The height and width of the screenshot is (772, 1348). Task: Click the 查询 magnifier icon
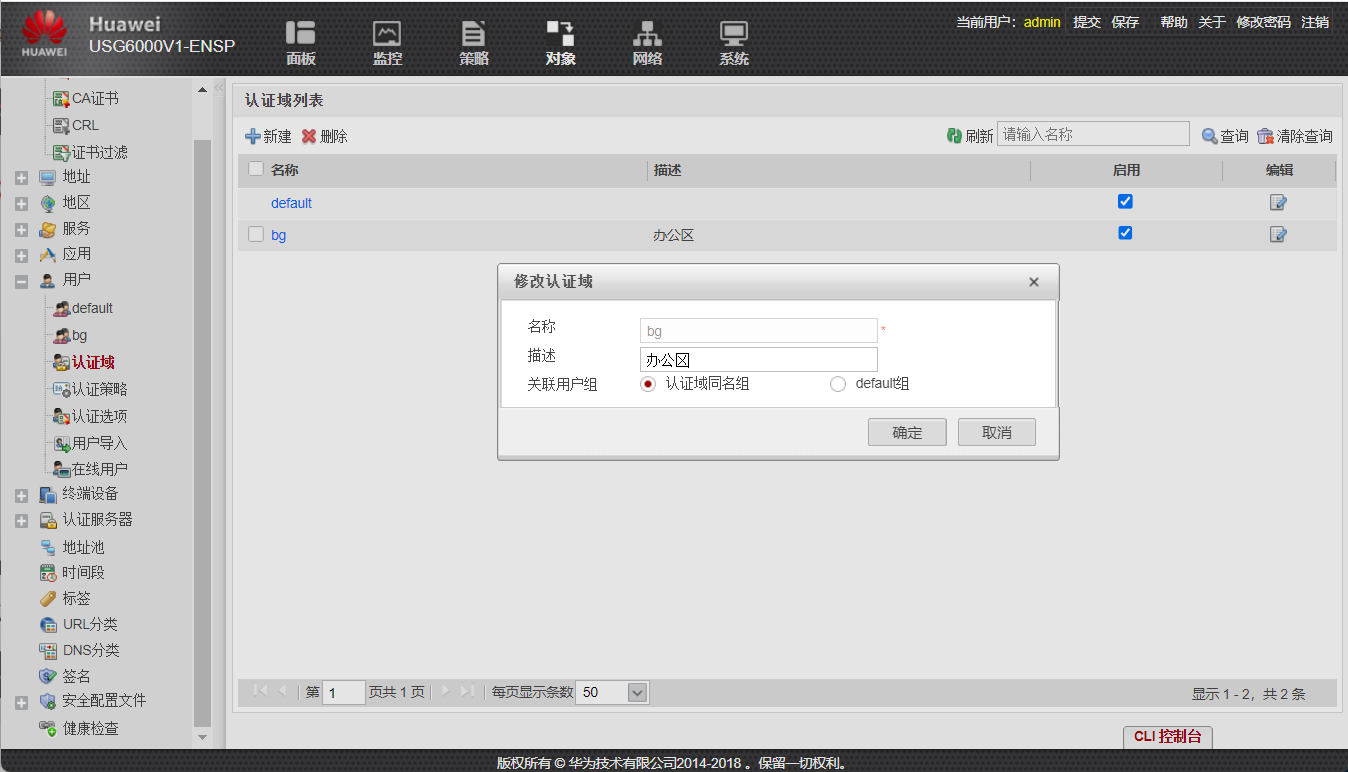click(x=1210, y=136)
